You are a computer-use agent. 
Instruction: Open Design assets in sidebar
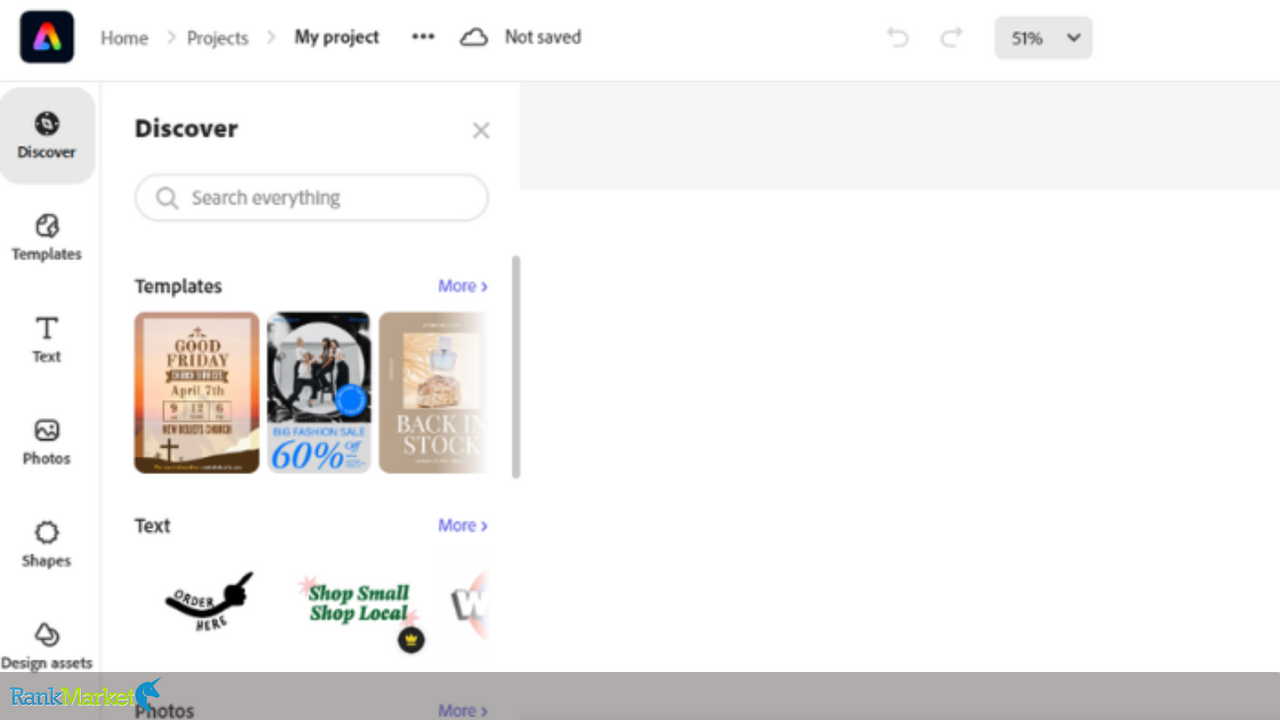coord(47,646)
